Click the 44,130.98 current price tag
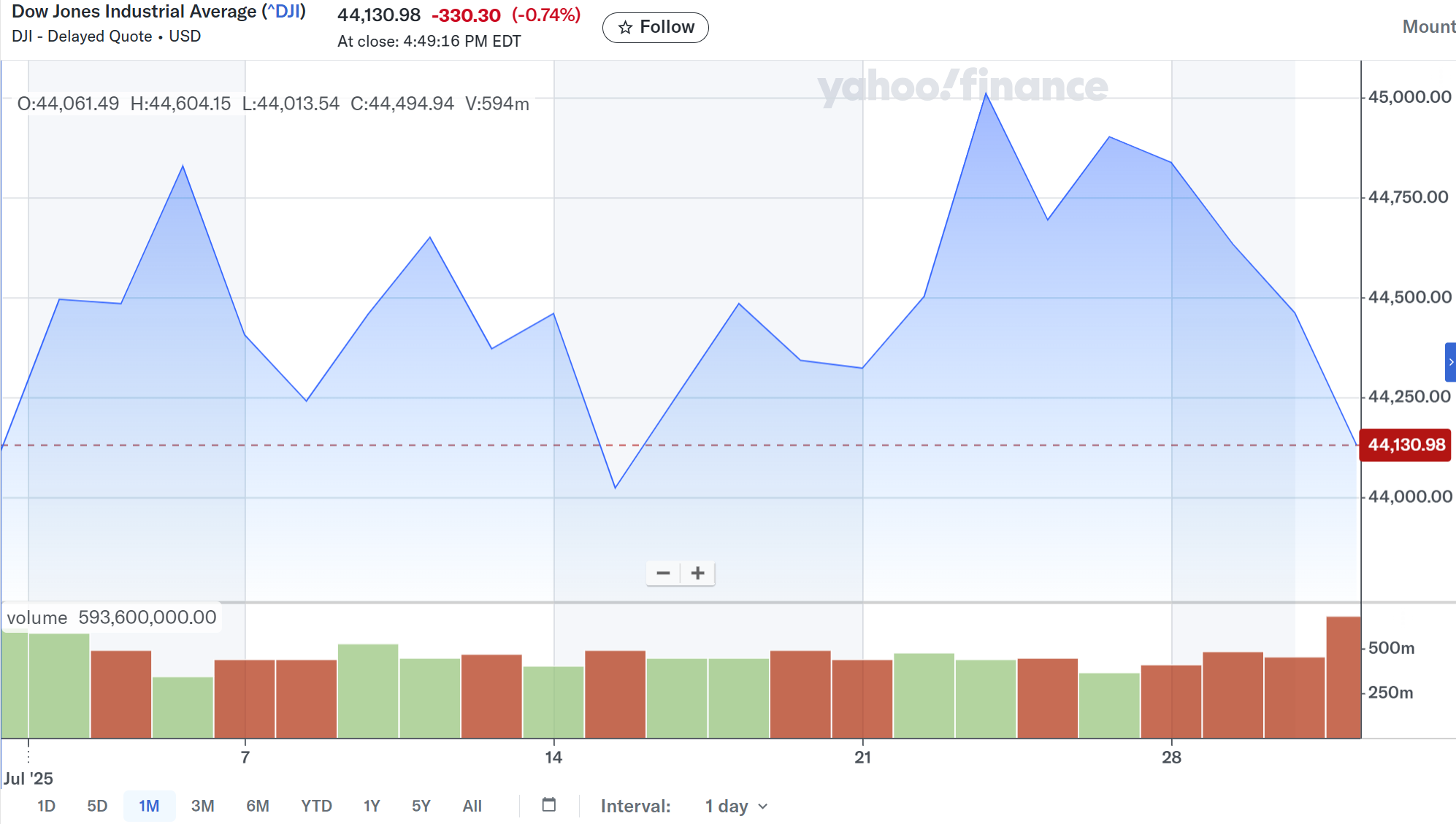 coord(1405,445)
